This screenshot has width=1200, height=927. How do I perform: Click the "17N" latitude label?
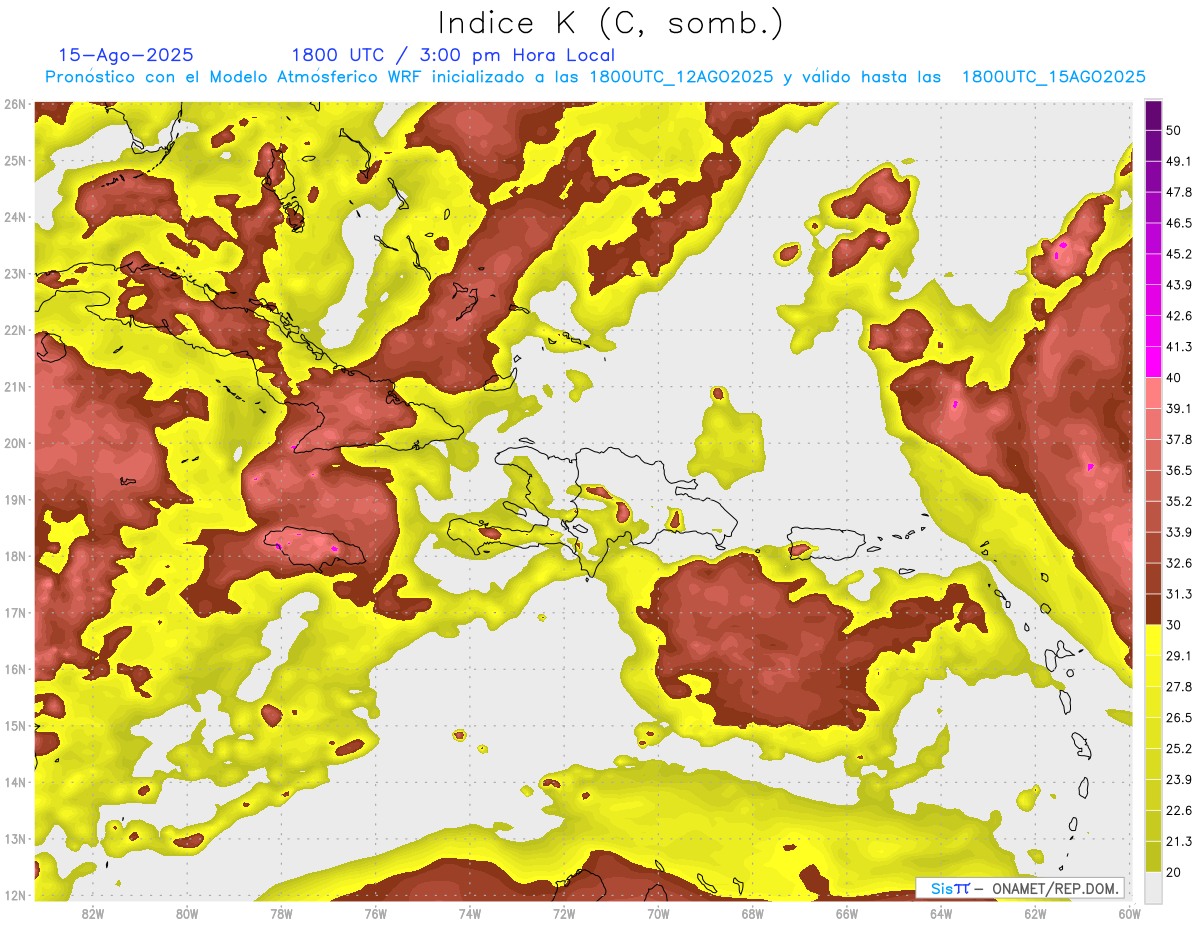(15, 612)
